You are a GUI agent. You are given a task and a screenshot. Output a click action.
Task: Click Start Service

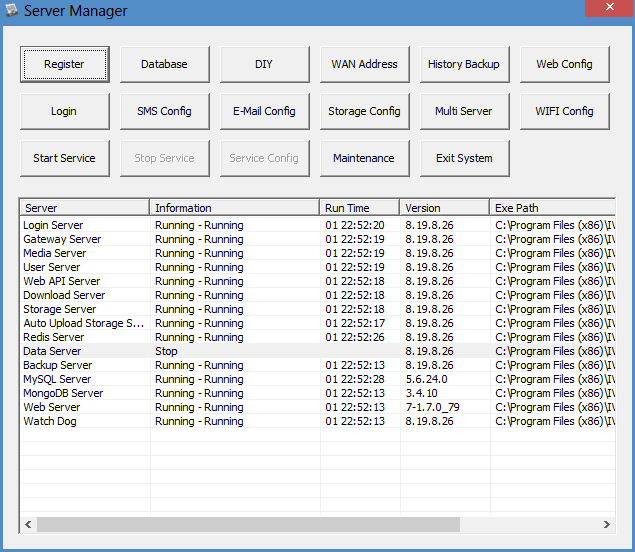click(x=65, y=158)
